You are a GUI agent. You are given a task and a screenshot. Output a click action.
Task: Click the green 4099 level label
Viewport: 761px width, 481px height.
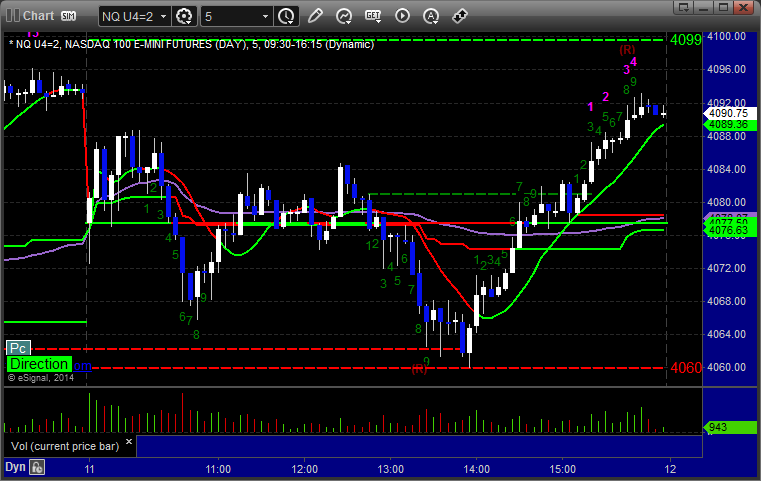[686, 40]
